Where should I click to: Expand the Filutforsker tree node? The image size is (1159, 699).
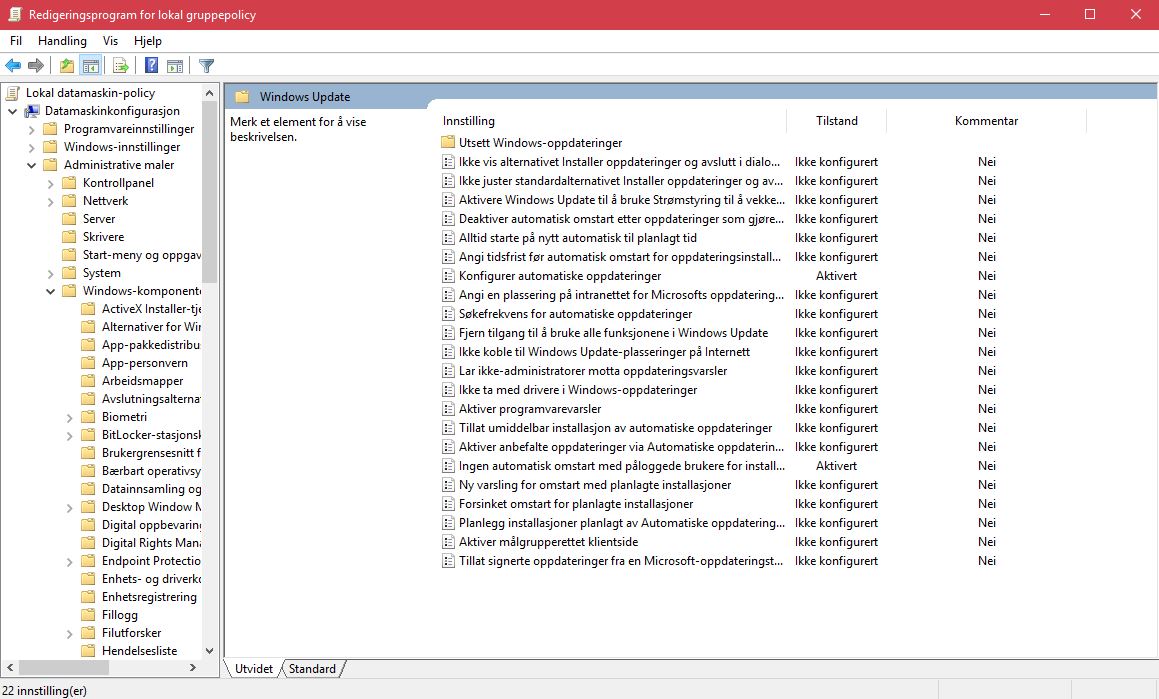tap(69, 633)
